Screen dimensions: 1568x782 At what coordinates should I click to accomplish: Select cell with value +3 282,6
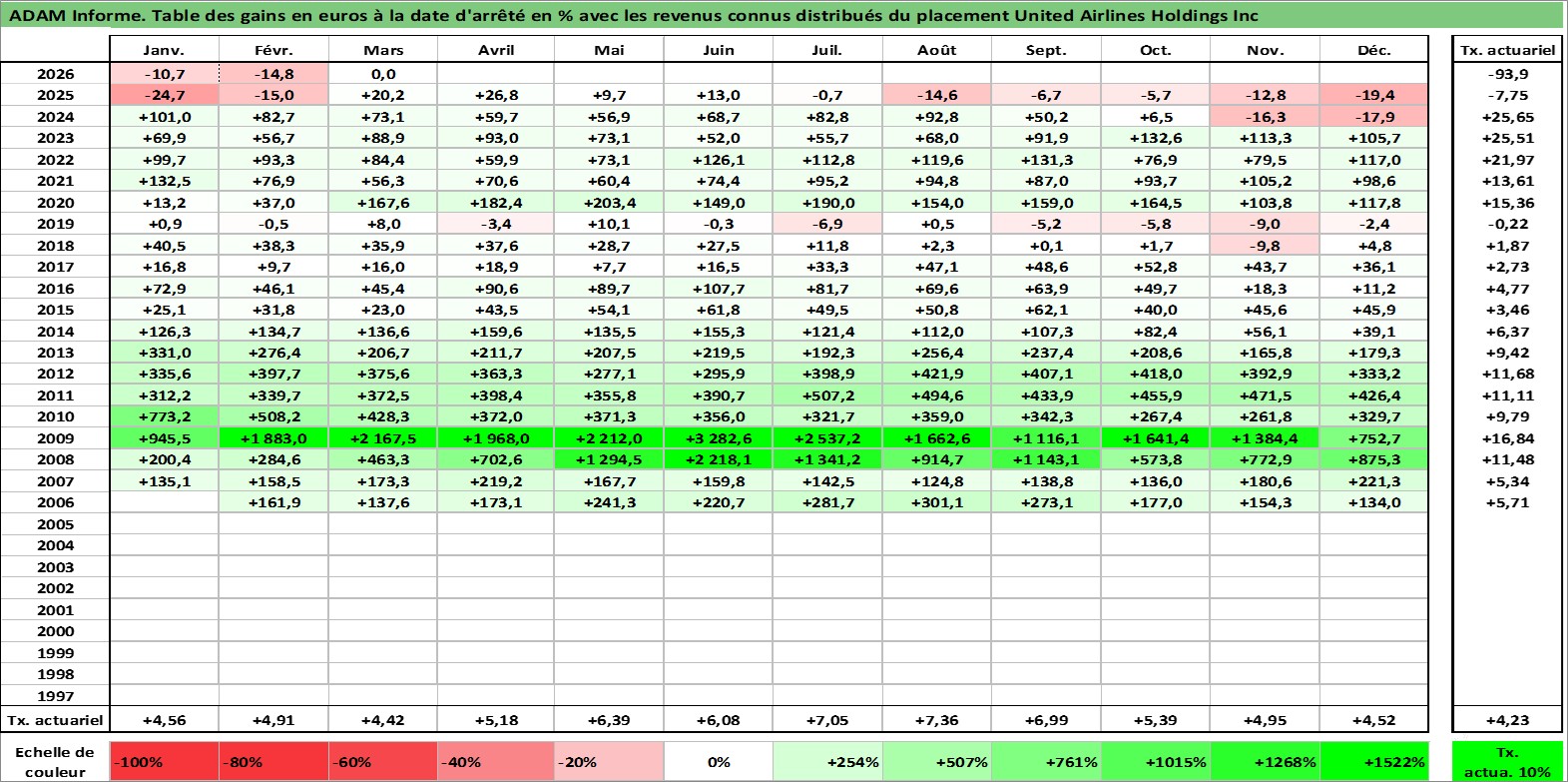coord(719,438)
